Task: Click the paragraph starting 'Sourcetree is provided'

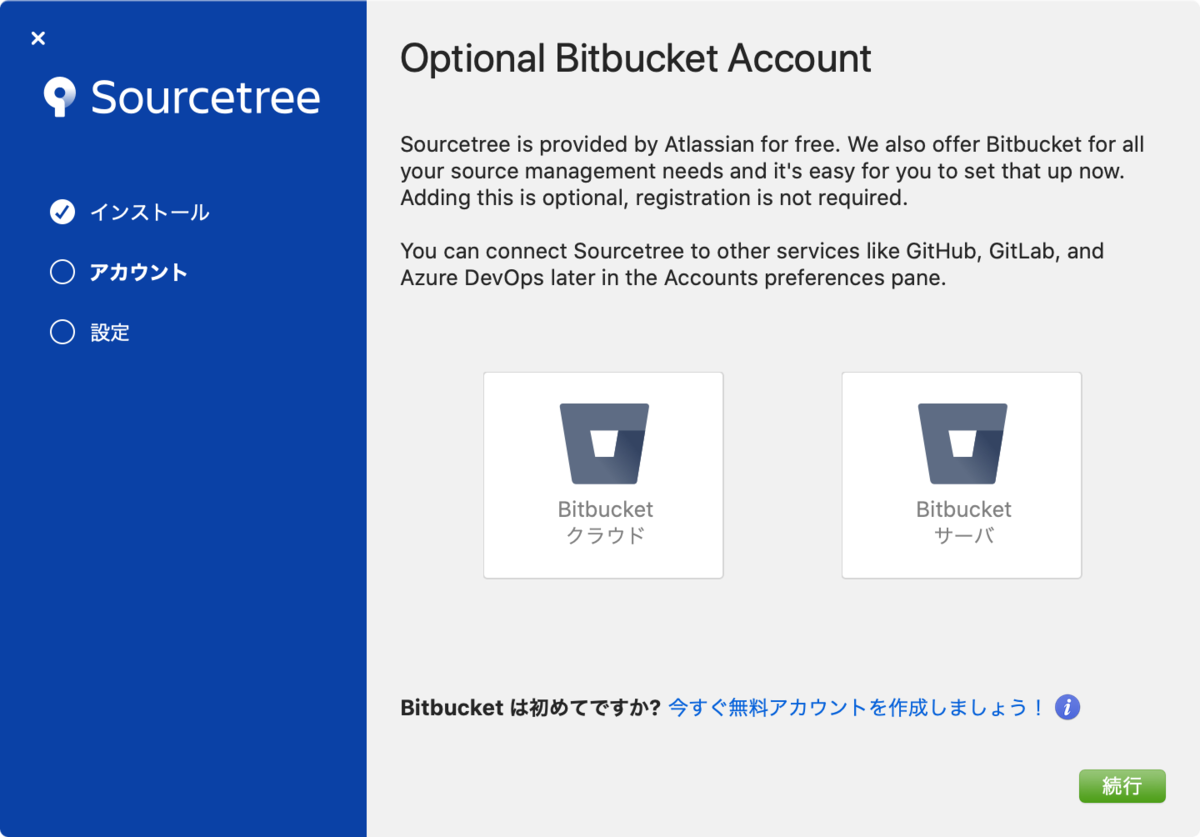Action: pyautogui.click(x=771, y=171)
